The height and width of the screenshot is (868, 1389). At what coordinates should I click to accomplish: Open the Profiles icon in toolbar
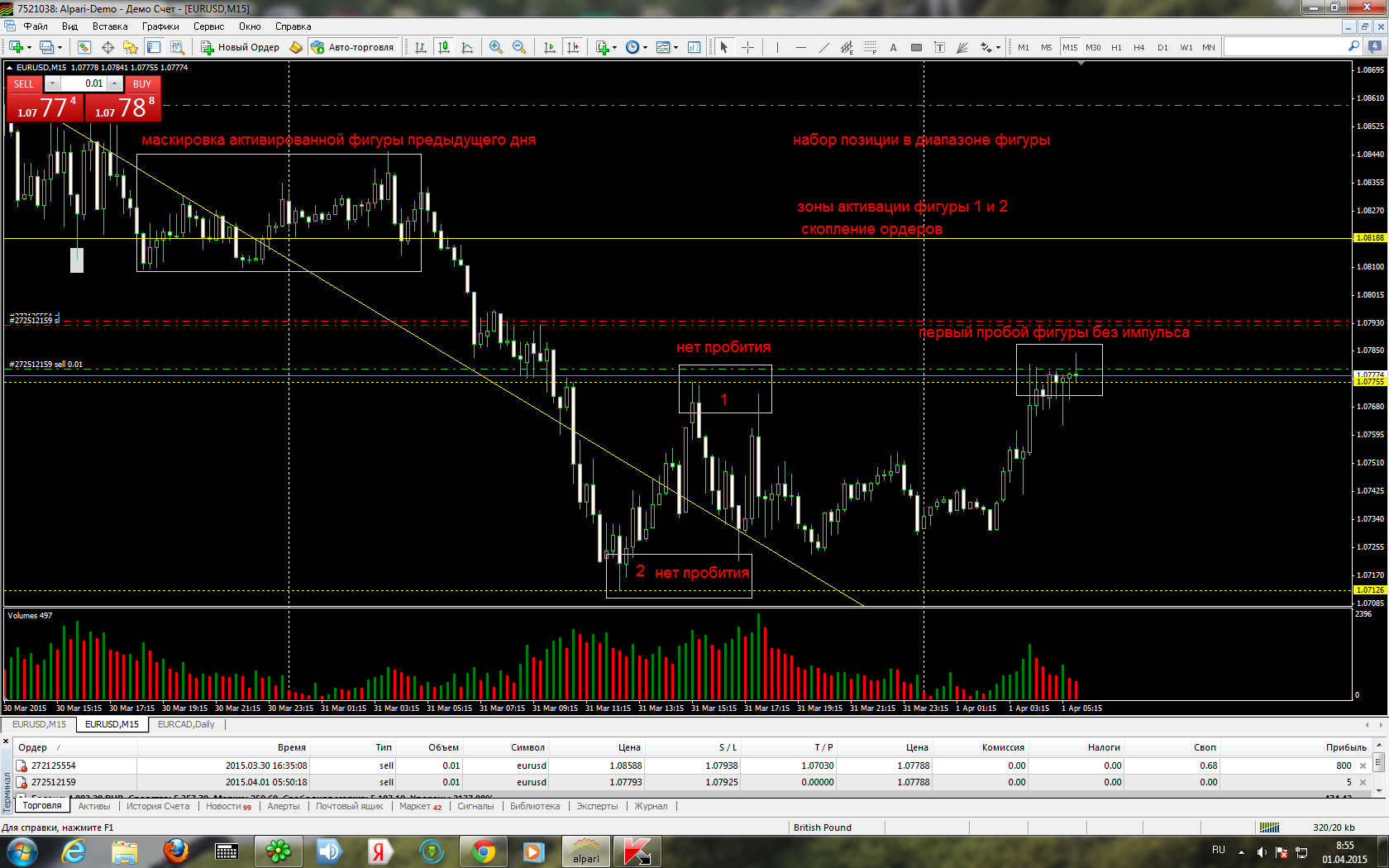pos(46,47)
